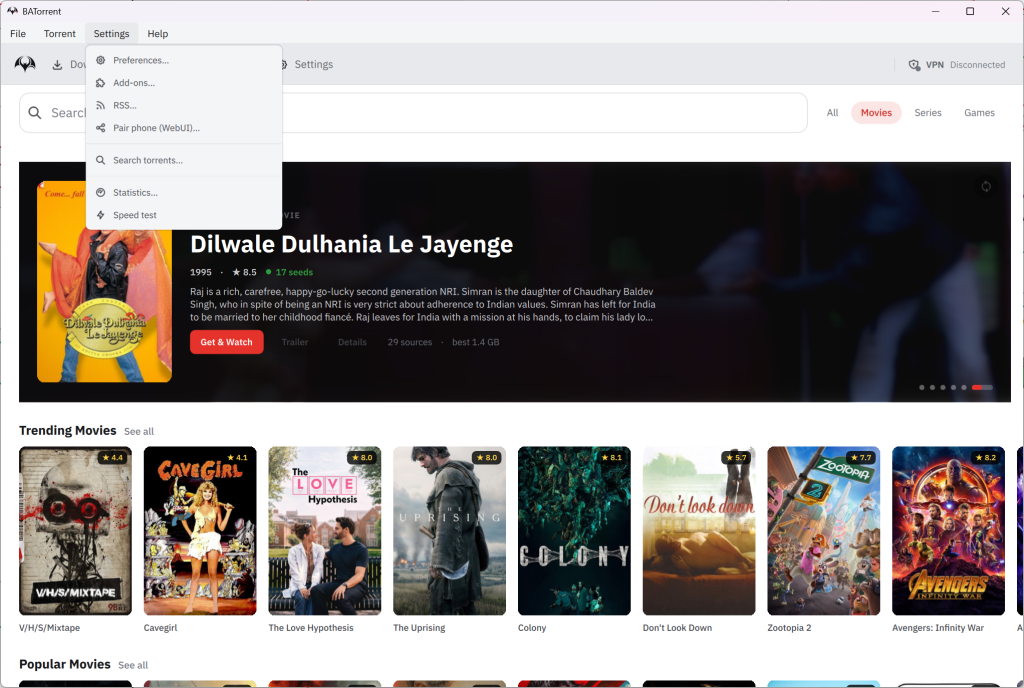Open the Help menu

pyautogui.click(x=157, y=34)
